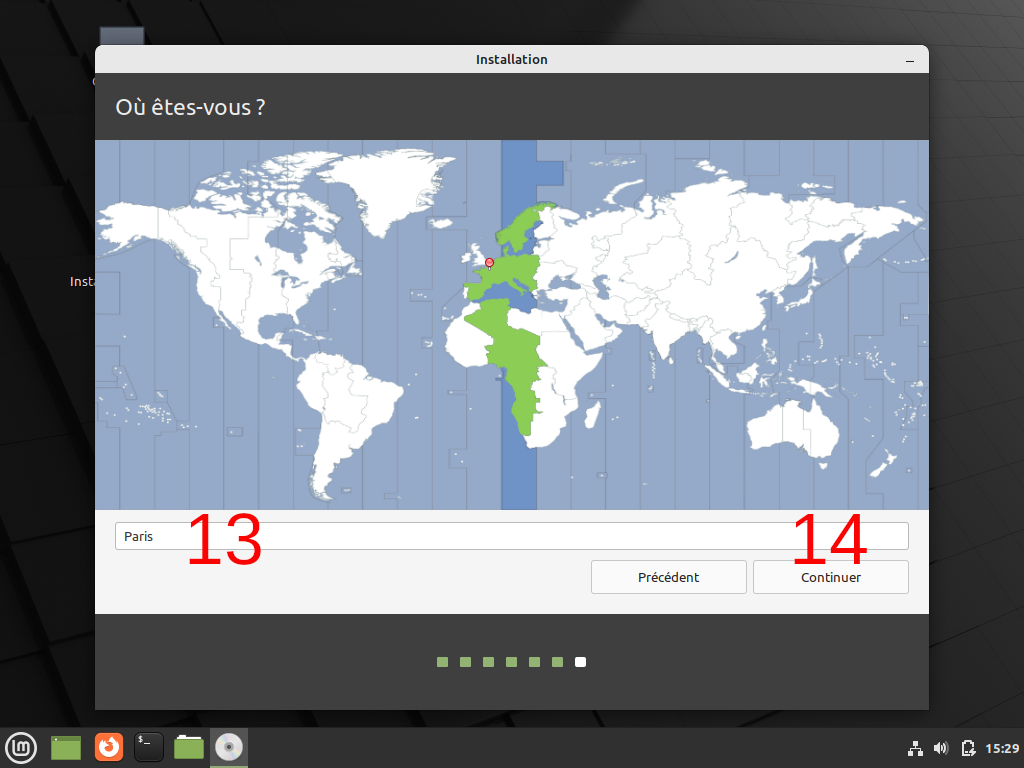
Task: Click the volume icon in the system tray
Action: 940,747
